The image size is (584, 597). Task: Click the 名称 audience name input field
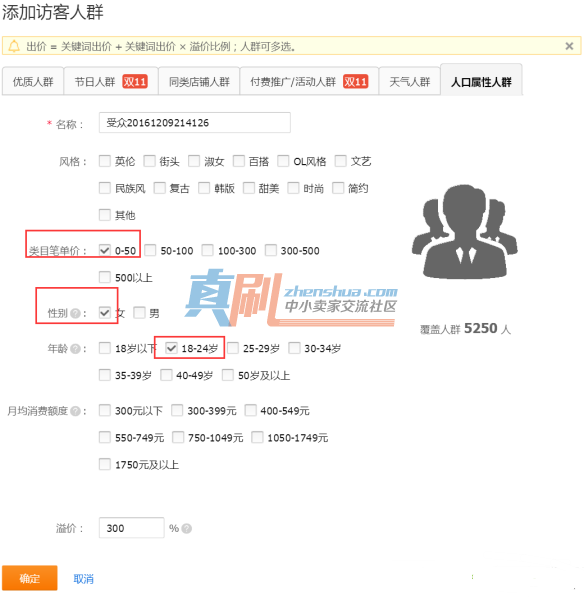(195, 123)
